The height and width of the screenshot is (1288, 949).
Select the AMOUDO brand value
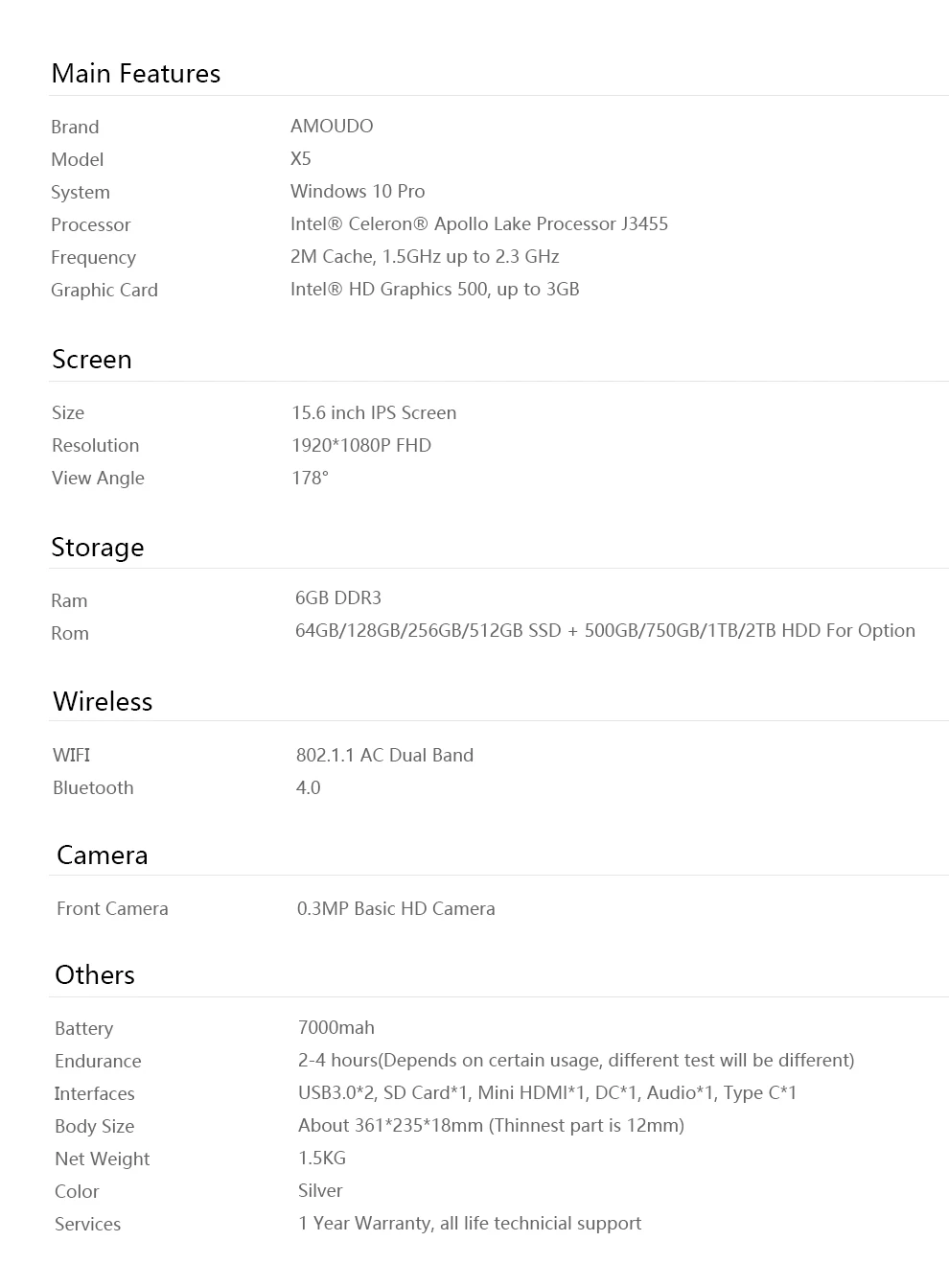[332, 126]
